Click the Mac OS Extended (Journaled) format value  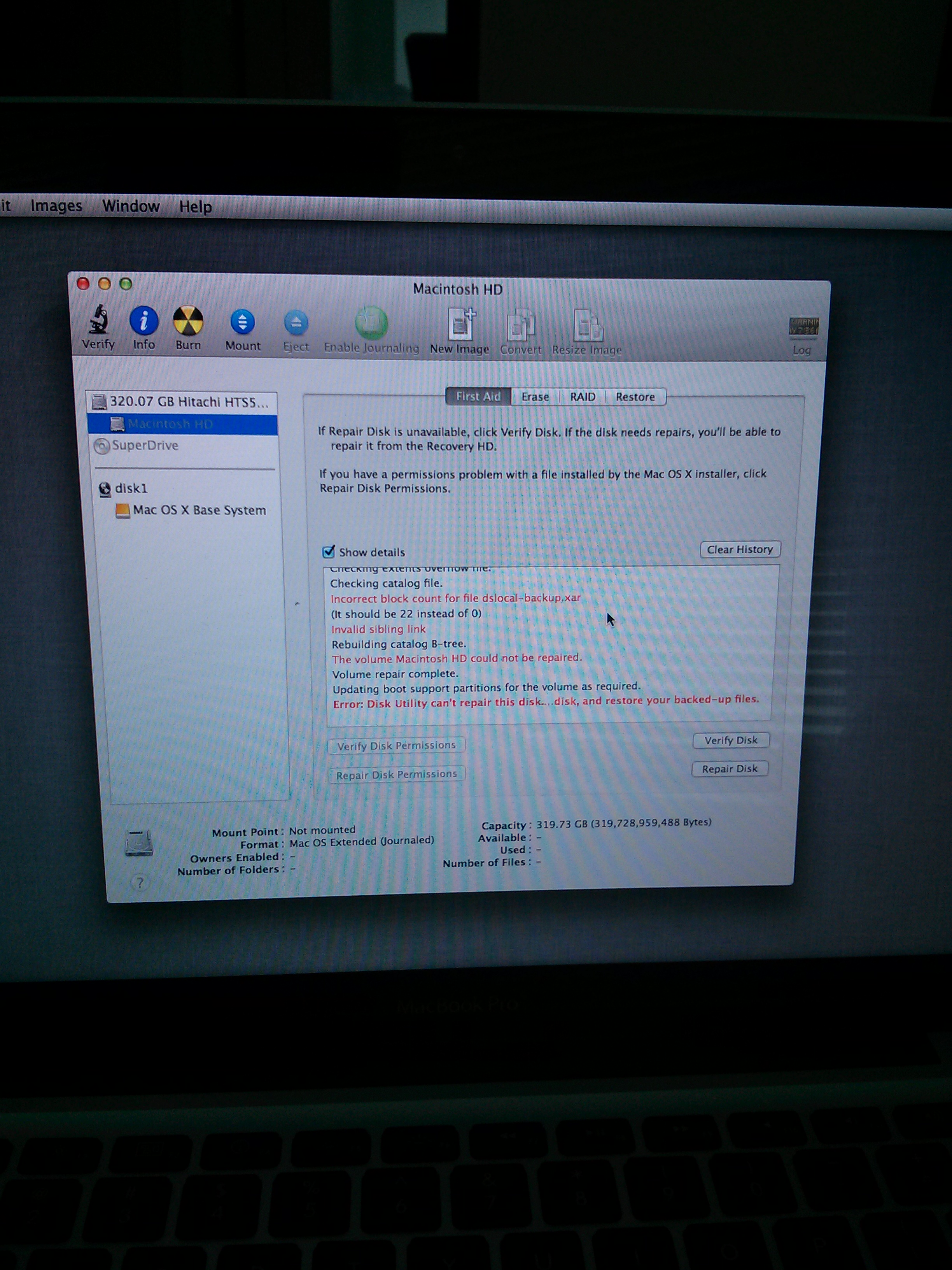362,841
